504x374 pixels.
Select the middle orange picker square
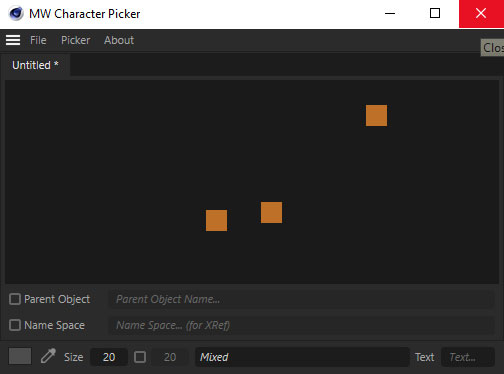coord(271,212)
